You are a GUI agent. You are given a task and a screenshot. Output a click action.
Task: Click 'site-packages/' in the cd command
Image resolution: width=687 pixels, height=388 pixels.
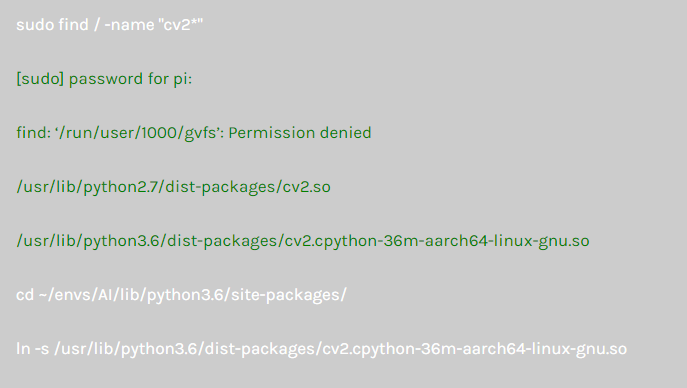(x=289, y=295)
